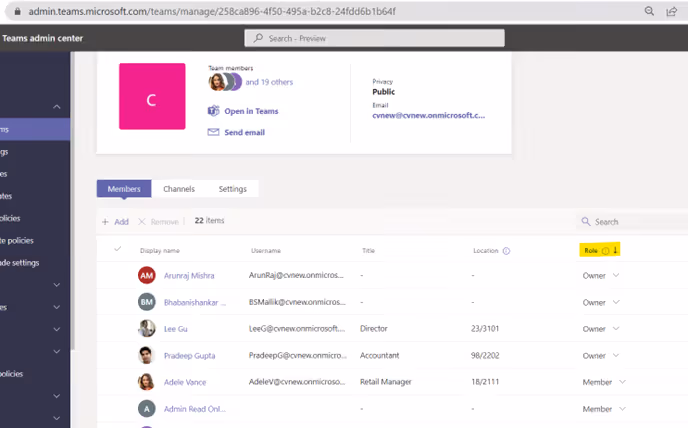
Task: Switch to the Channels tab
Action: click(179, 189)
